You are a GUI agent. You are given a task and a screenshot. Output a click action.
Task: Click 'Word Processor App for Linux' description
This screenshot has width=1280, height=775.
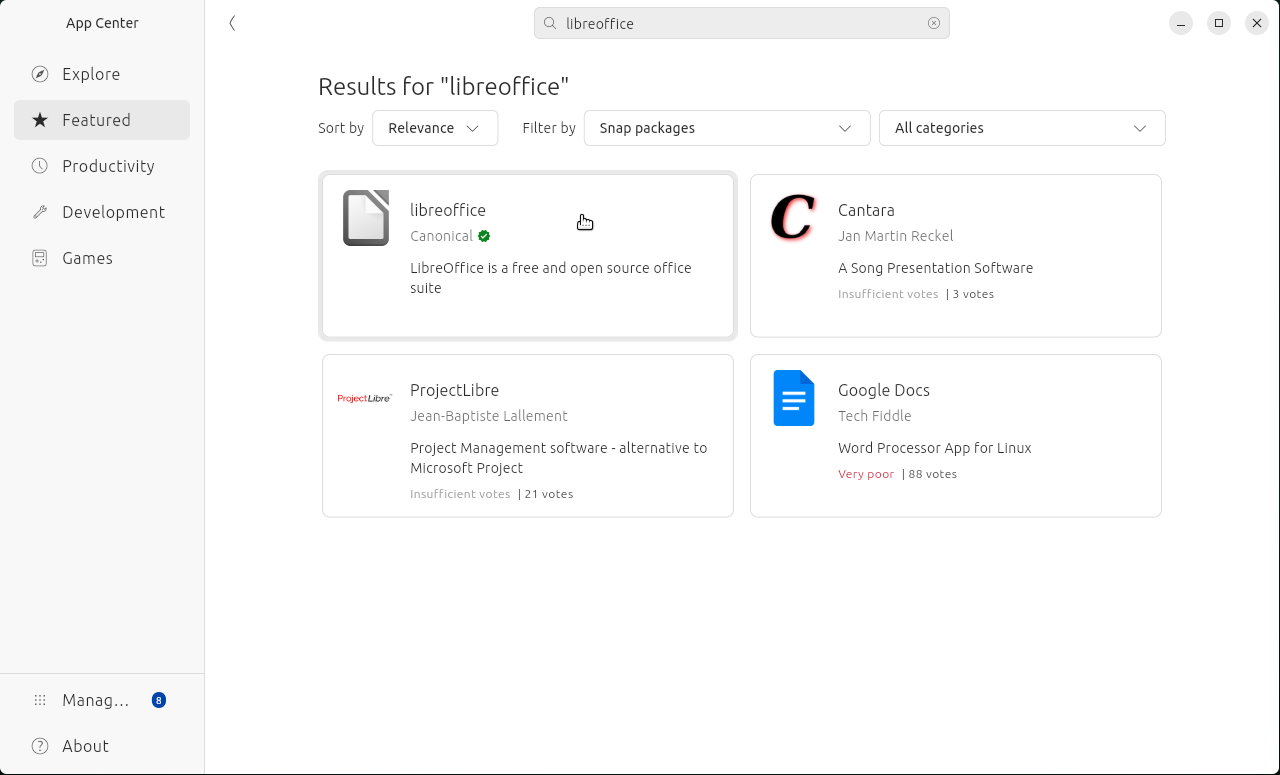coord(935,448)
